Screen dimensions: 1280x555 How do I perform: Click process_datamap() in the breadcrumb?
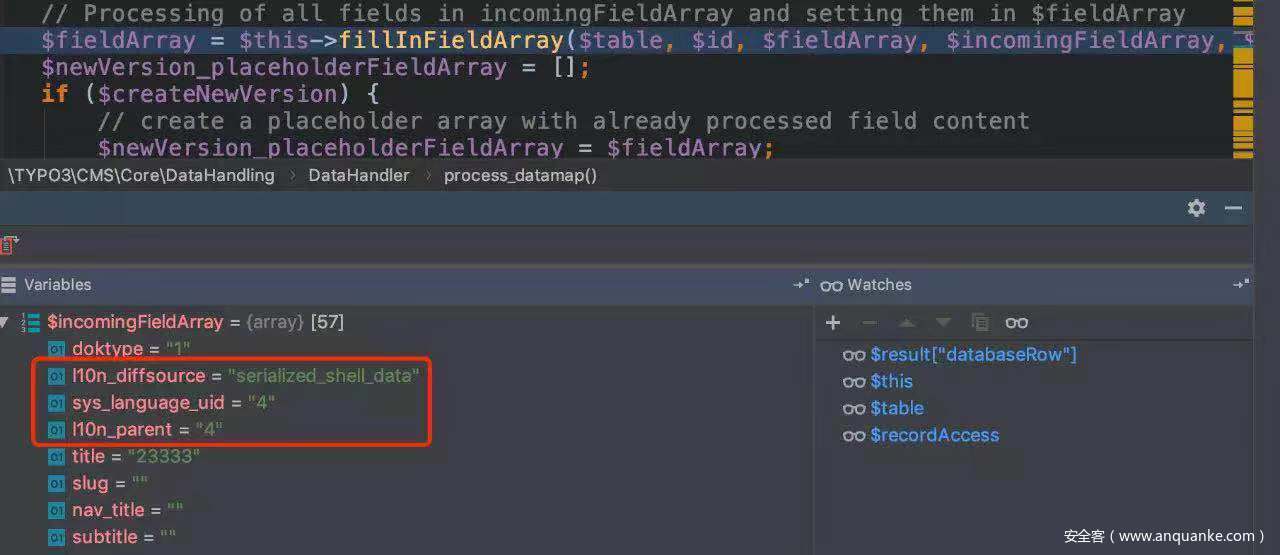(520, 175)
